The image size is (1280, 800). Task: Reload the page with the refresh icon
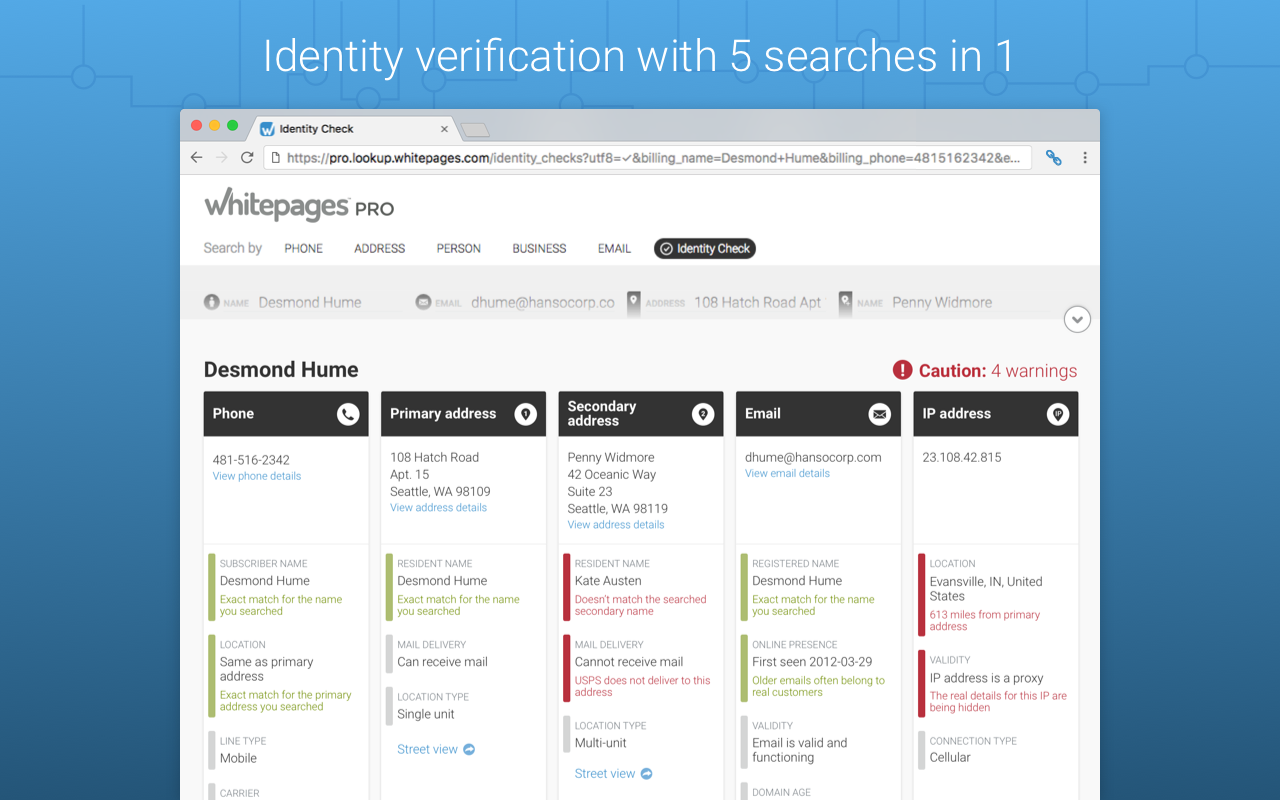(x=247, y=158)
